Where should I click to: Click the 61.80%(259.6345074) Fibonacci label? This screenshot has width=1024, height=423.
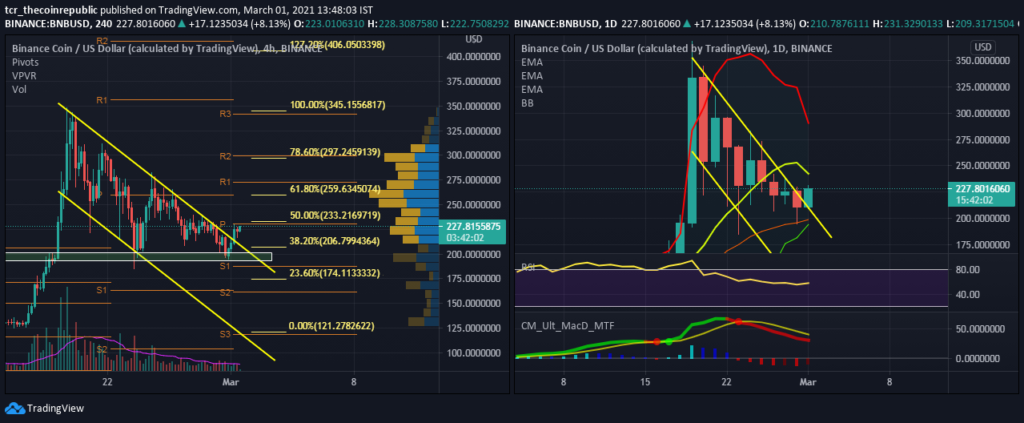coord(335,189)
